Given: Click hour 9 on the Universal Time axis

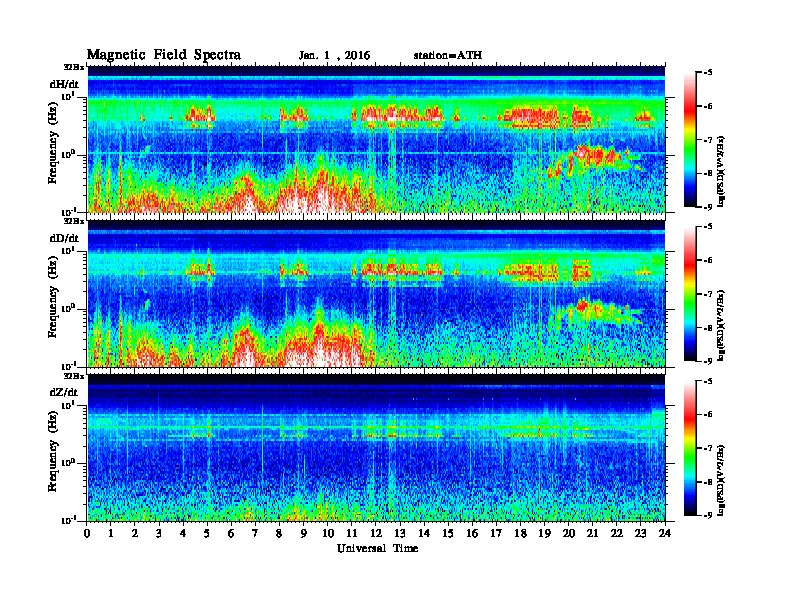Looking at the screenshot, I should tap(304, 533).
